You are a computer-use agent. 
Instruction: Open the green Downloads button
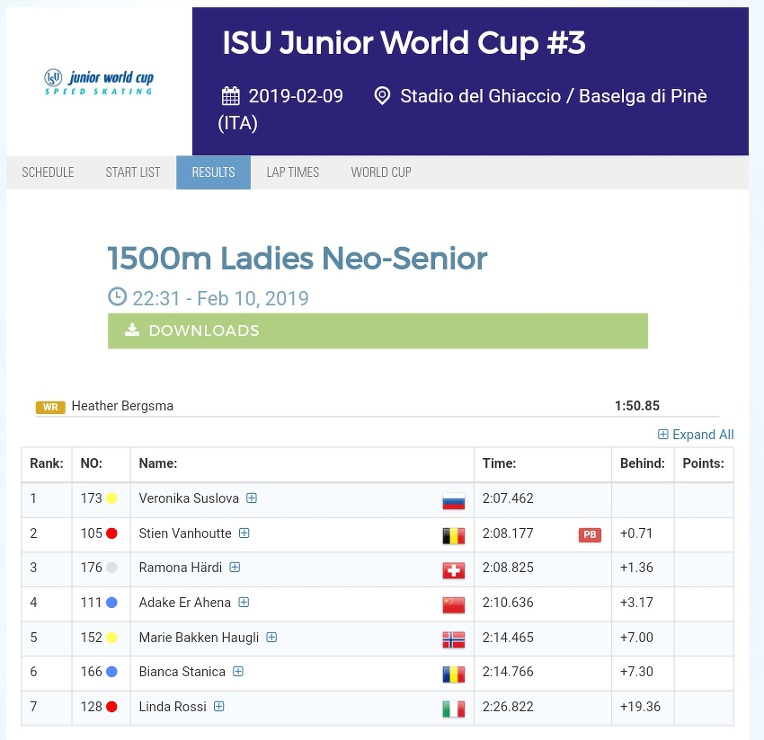[x=377, y=331]
